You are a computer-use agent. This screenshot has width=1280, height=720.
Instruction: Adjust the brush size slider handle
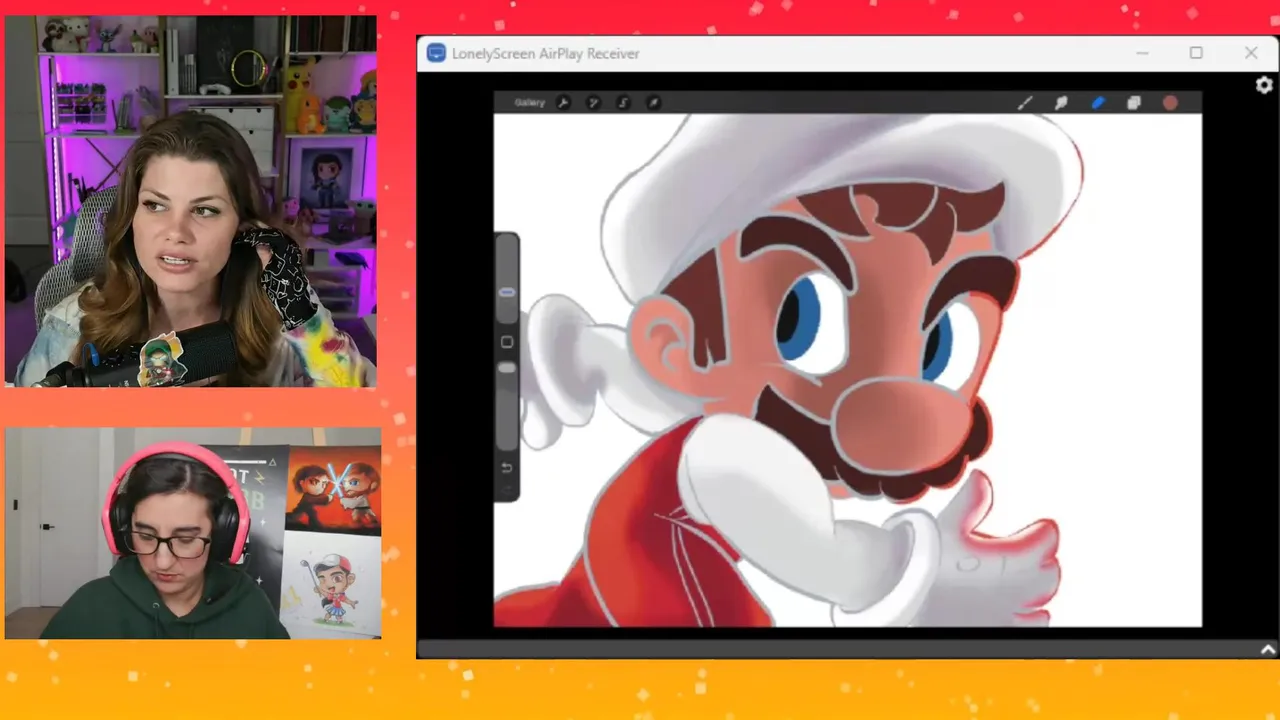tap(507, 292)
